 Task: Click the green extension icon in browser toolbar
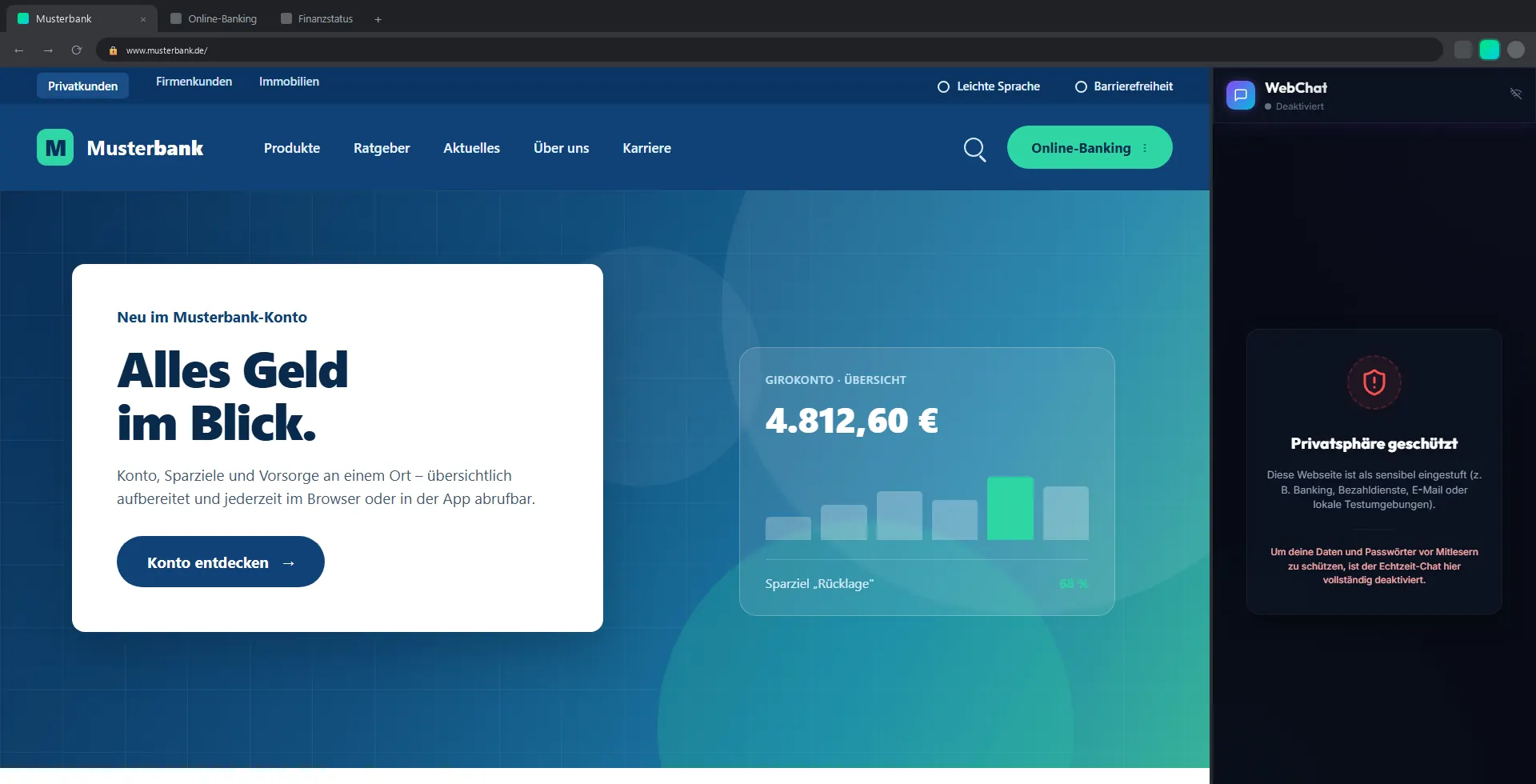1490,50
